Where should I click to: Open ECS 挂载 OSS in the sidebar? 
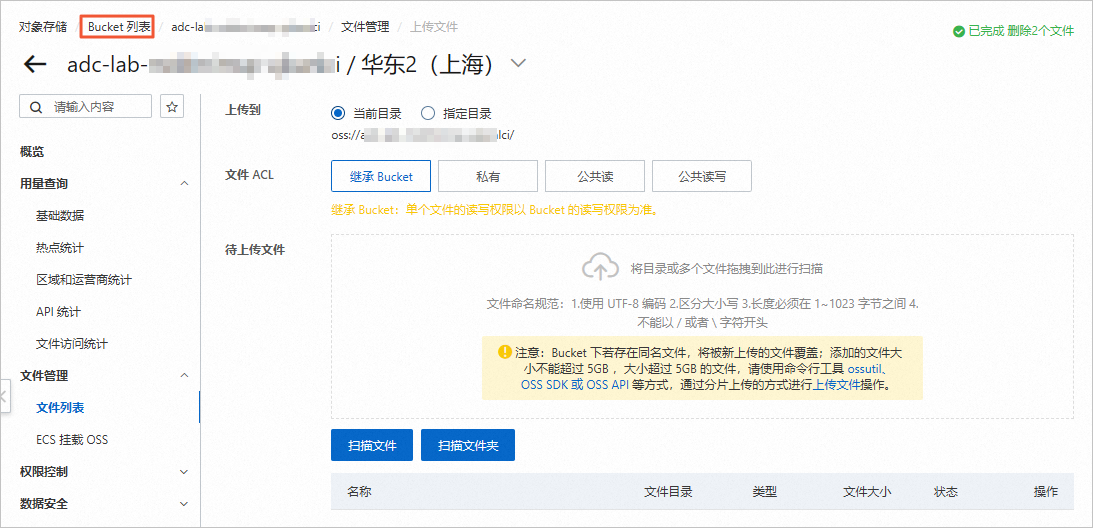pos(72,440)
